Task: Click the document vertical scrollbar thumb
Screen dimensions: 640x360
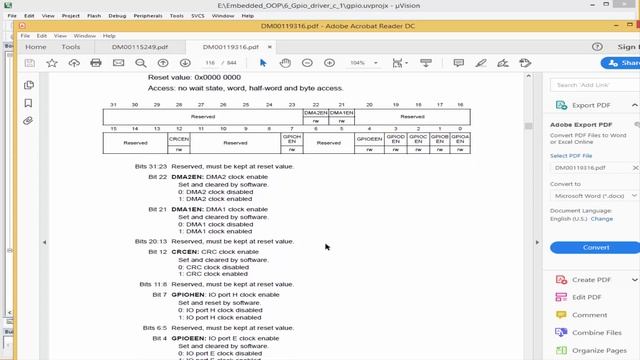Action: 529,126
